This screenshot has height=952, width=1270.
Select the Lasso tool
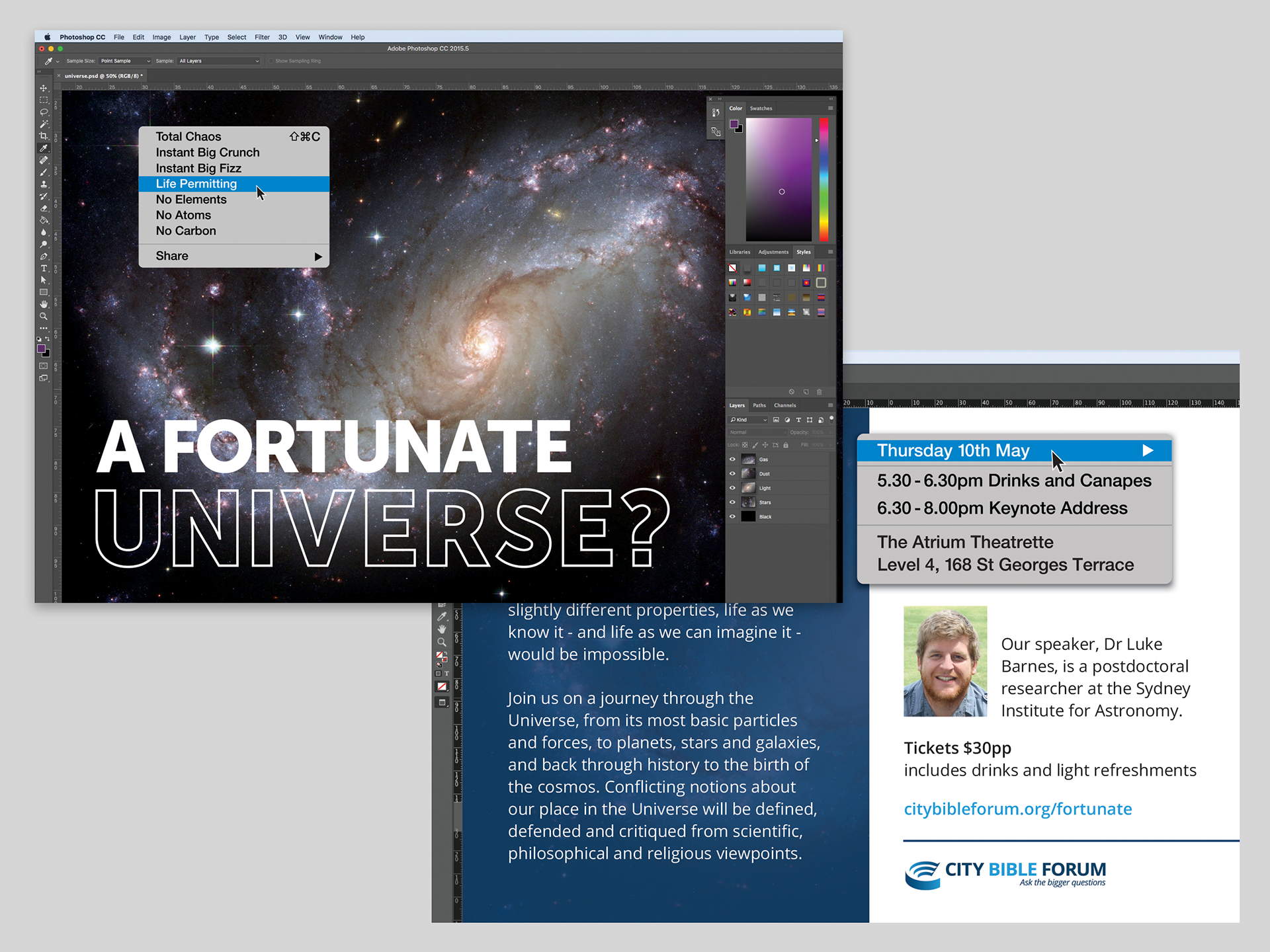pos(44,112)
